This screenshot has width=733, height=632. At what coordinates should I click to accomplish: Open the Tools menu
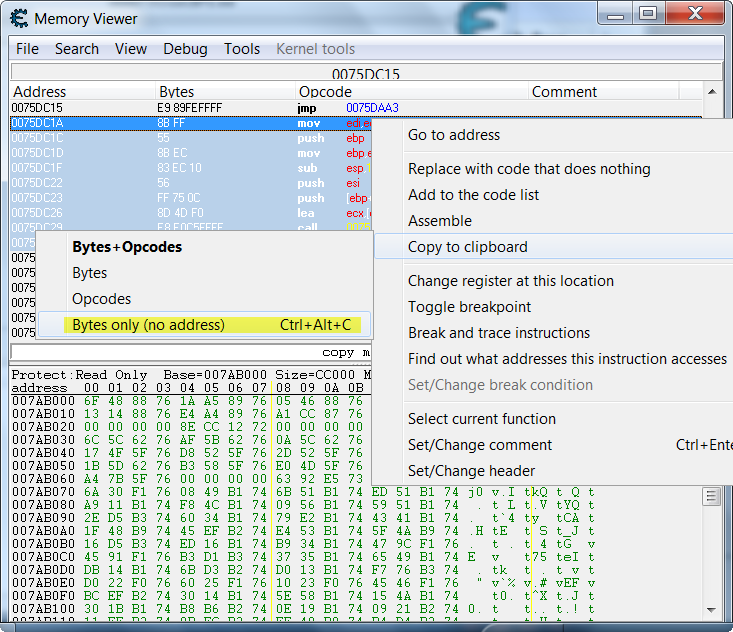coord(241,49)
